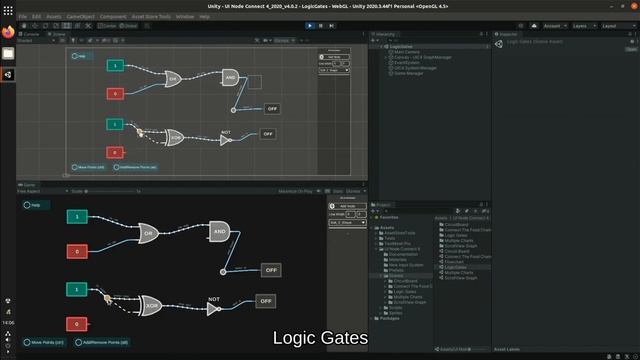The image size is (640, 360).
Task: Click the Open button in Inspector
Action: coord(631,49)
